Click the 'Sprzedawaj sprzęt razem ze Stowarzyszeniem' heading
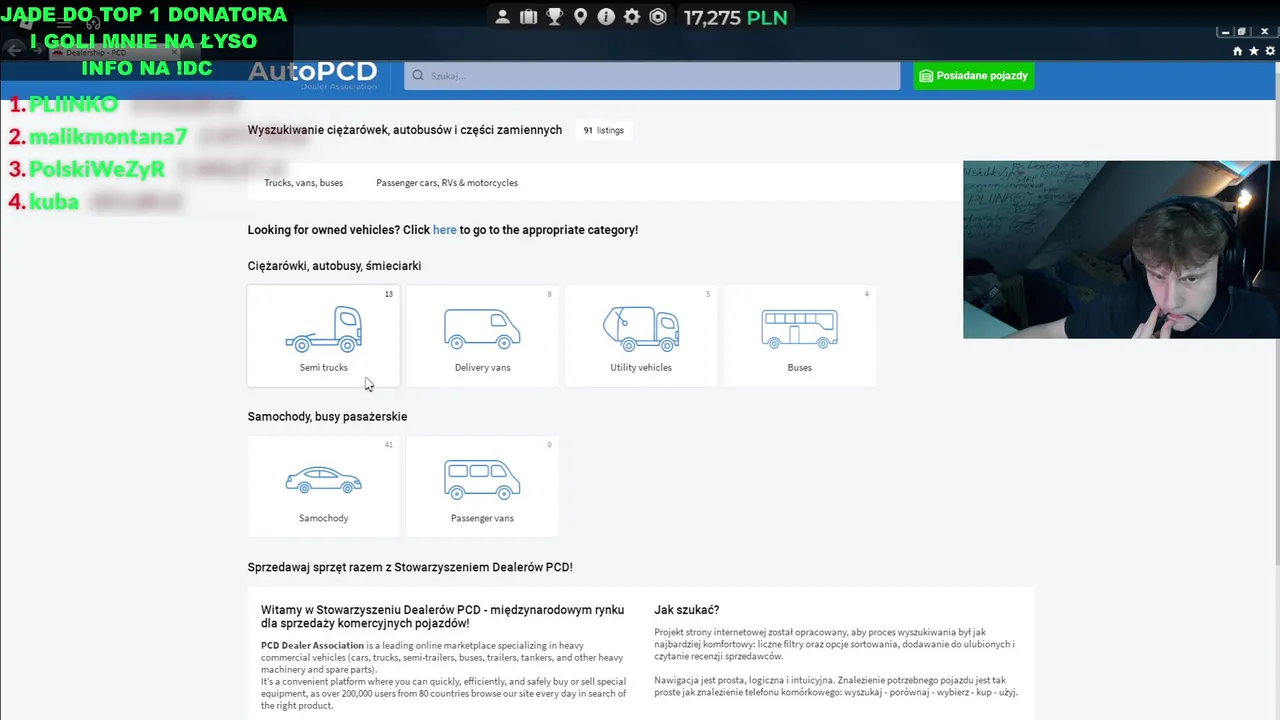 pyautogui.click(x=410, y=567)
